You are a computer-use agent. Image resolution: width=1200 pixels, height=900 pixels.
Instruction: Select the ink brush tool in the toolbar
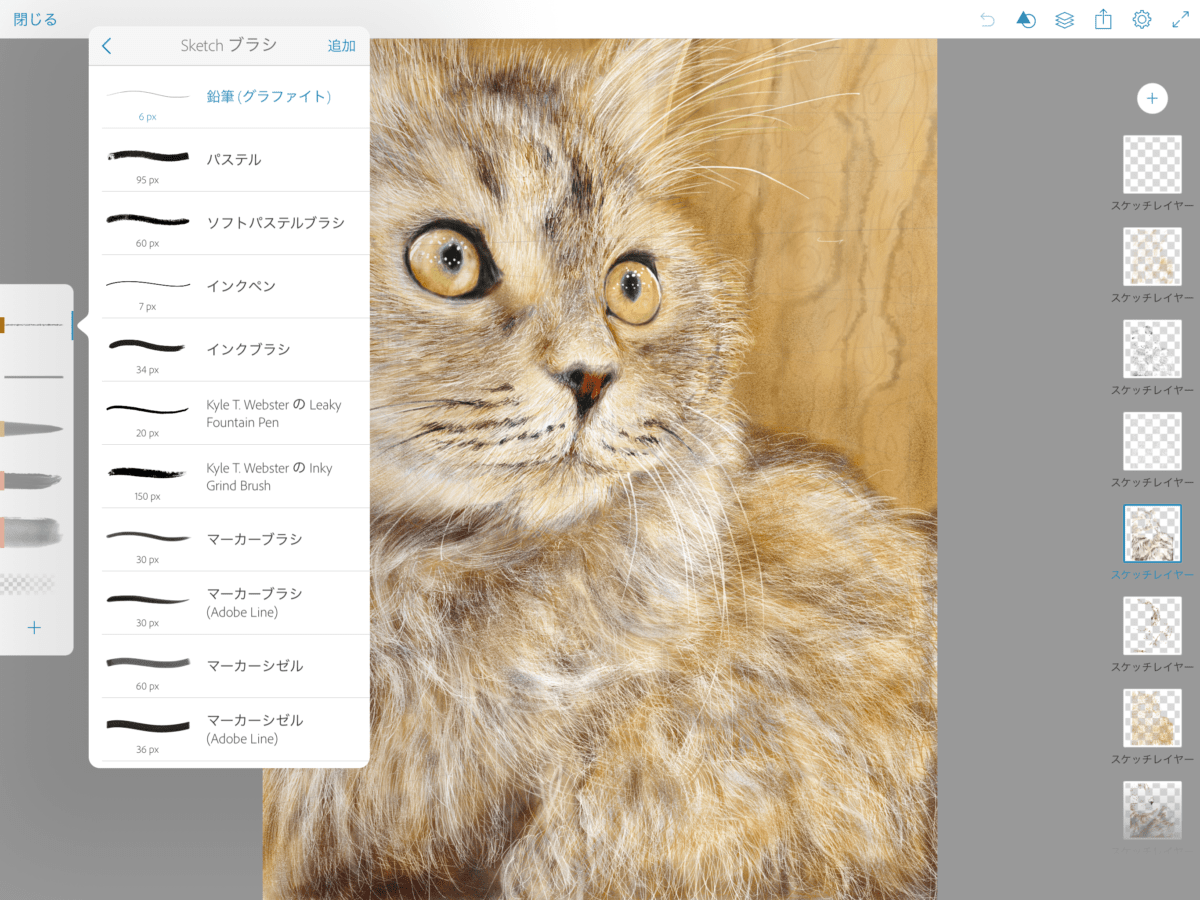click(31, 429)
